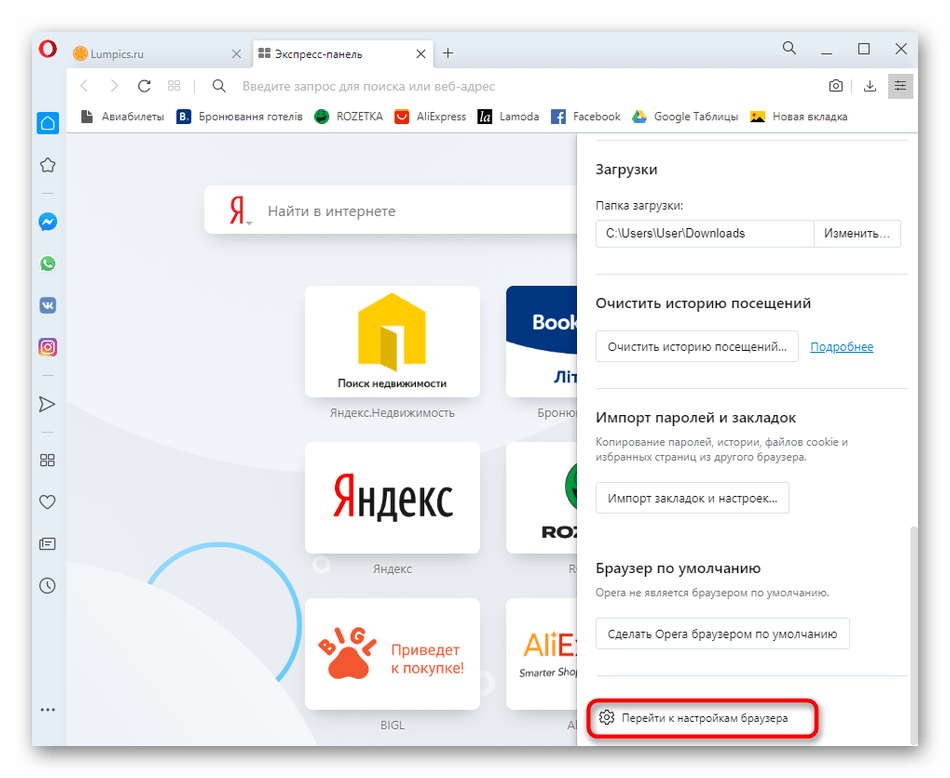
Task: Open sidebar setup three dots
Action: pos(48,710)
